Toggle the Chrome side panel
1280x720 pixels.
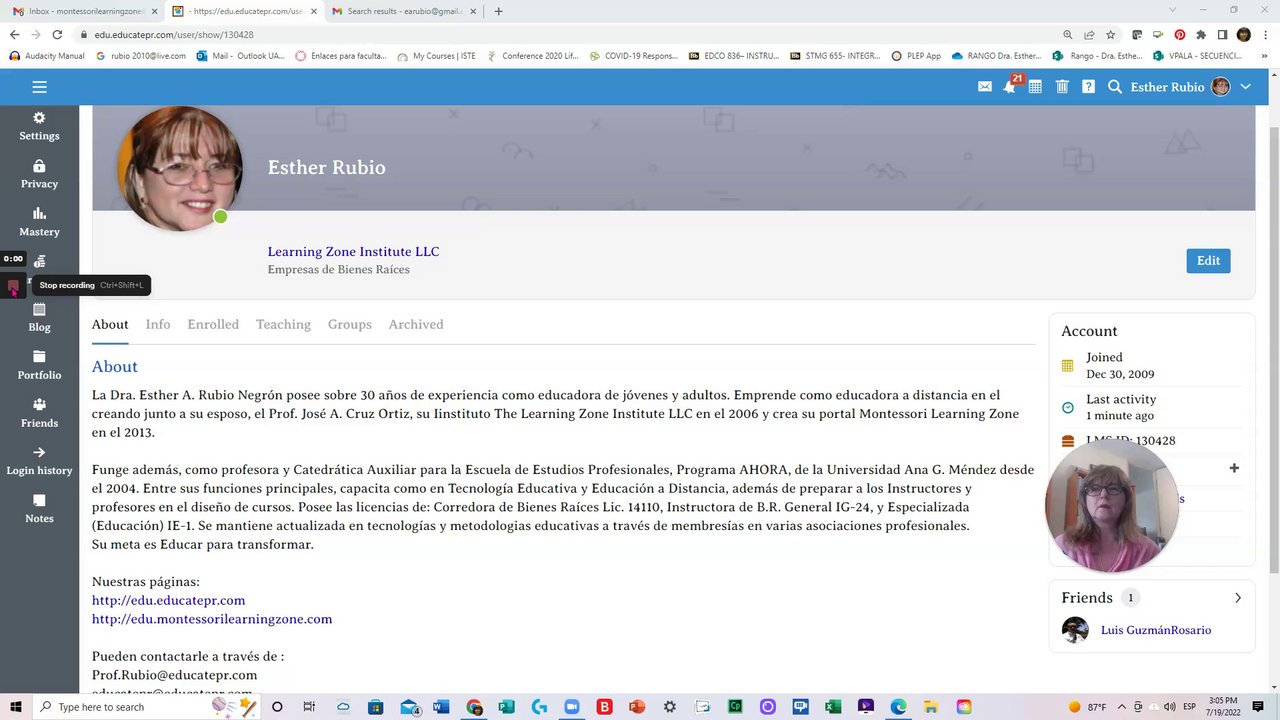click(x=1222, y=34)
